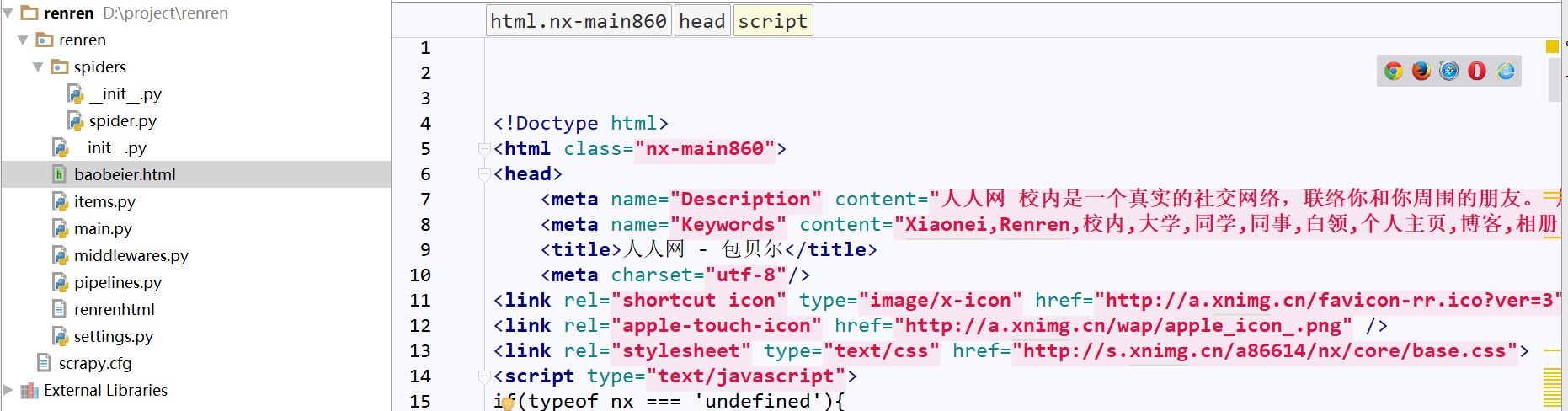The width and height of the screenshot is (1568, 411).
Task: Open preview in Firefox browser icon
Action: coord(1421,71)
